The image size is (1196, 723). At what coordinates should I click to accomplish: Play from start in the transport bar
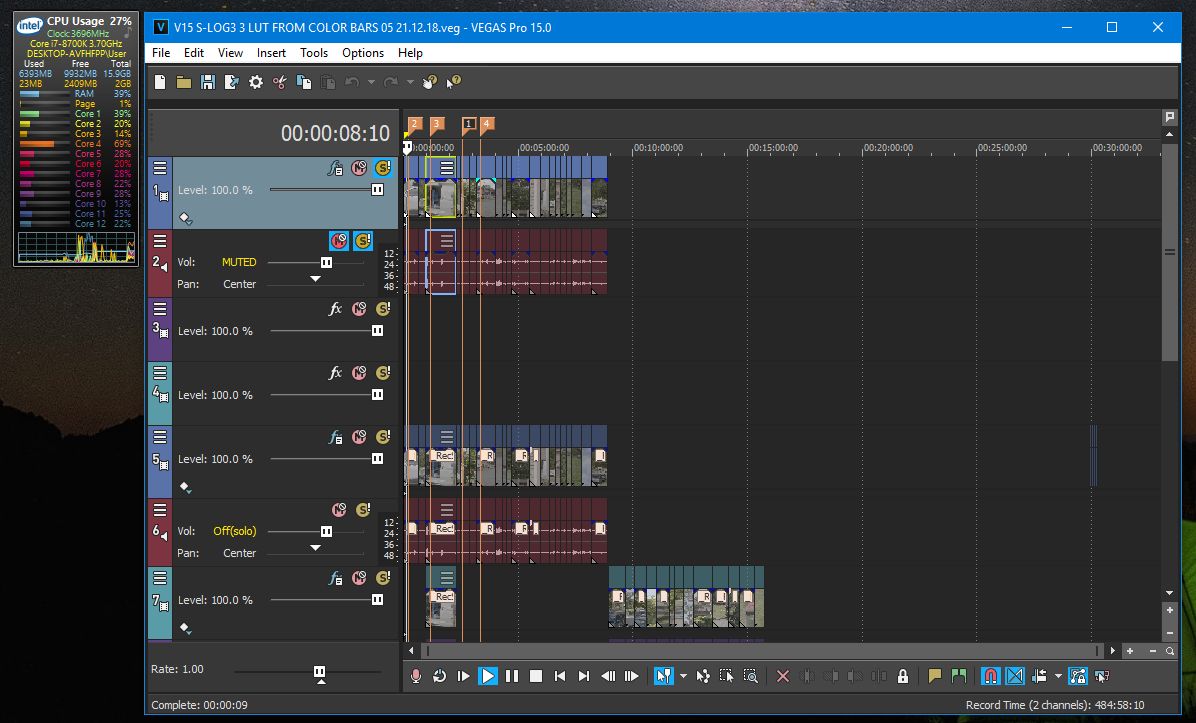[464, 676]
